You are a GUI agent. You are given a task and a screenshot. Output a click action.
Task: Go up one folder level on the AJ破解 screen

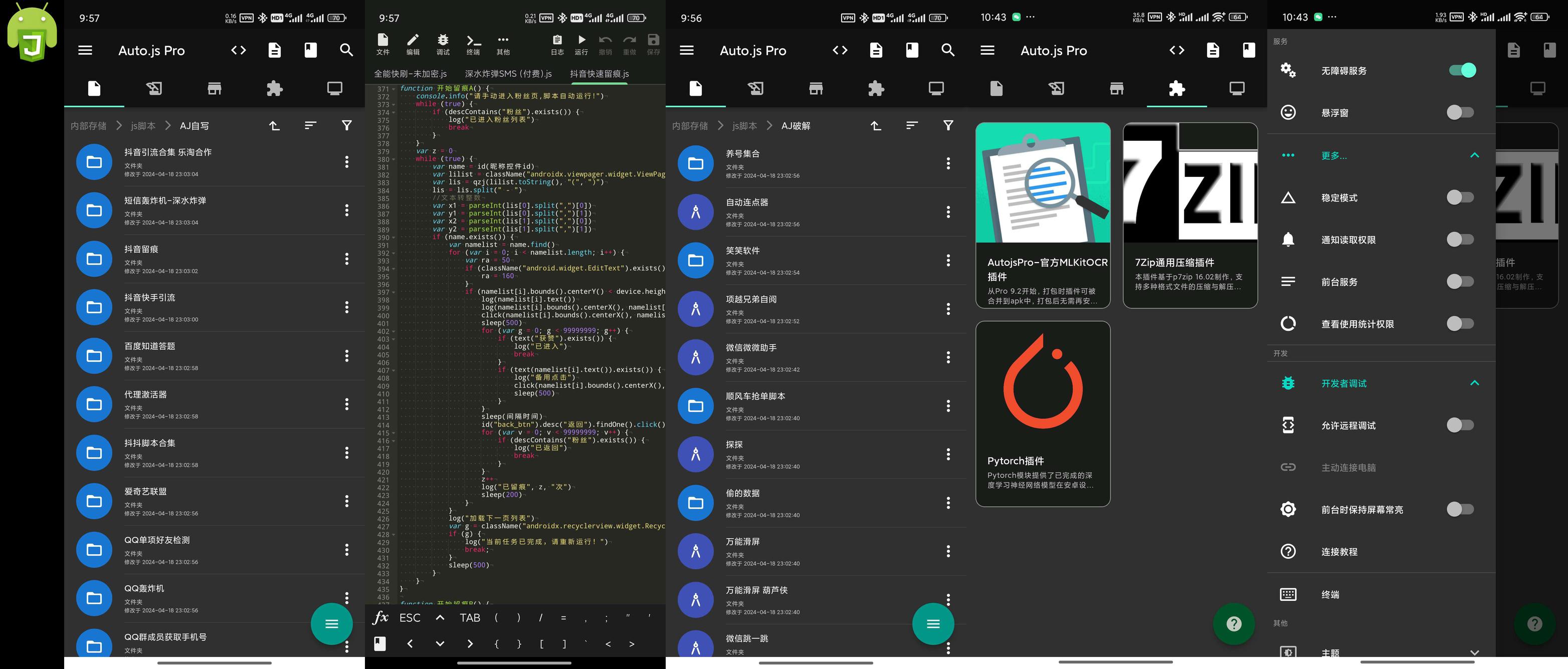click(875, 125)
